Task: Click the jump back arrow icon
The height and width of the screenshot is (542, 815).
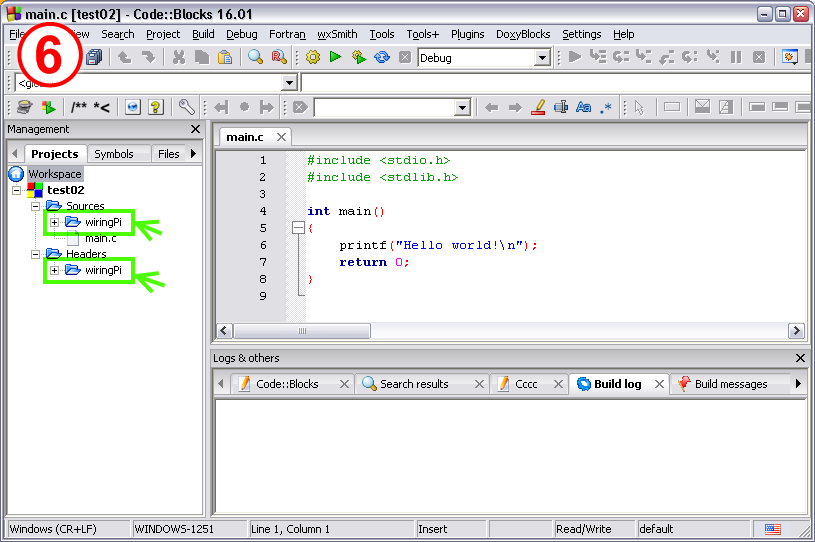Action: [x=491, y=108]
